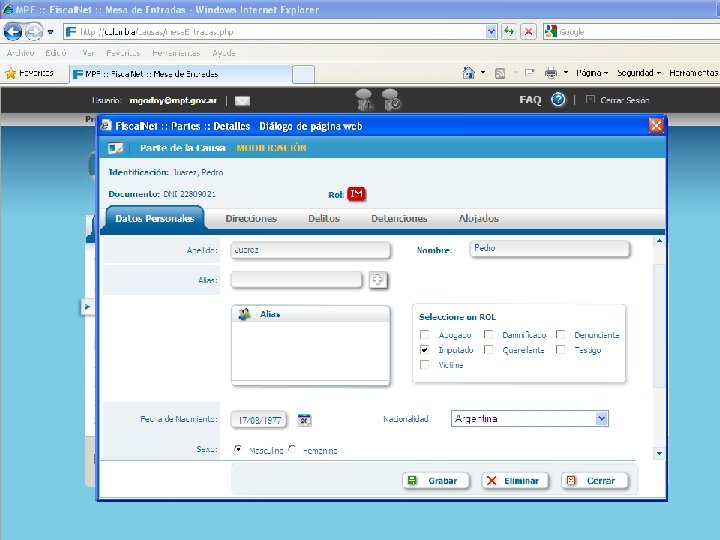Expand the print options dropdown arrow
Image resolution: width=720 pixels, height=540 pixels.
point(566,73)
